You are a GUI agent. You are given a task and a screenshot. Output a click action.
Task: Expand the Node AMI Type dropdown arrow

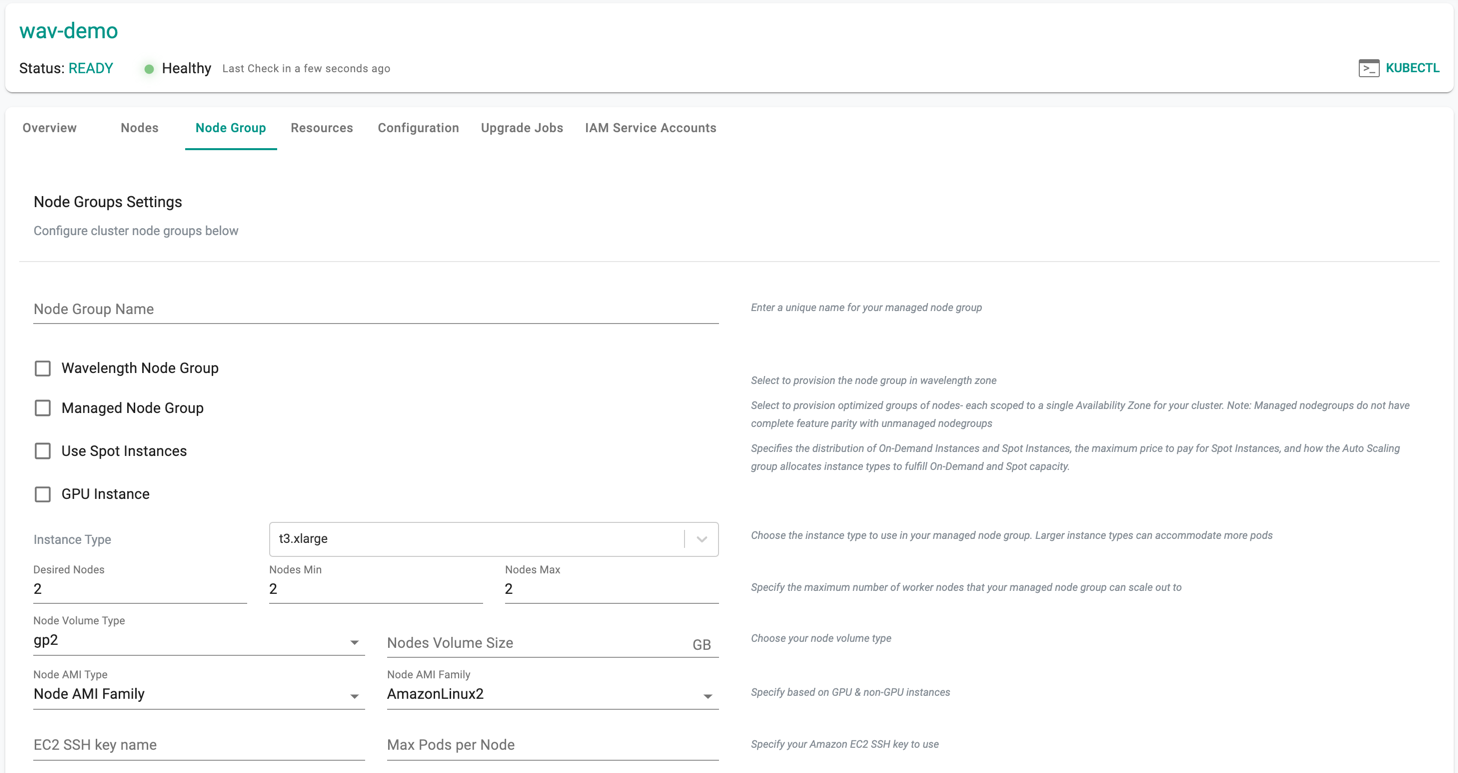click(x=354, y=696)
